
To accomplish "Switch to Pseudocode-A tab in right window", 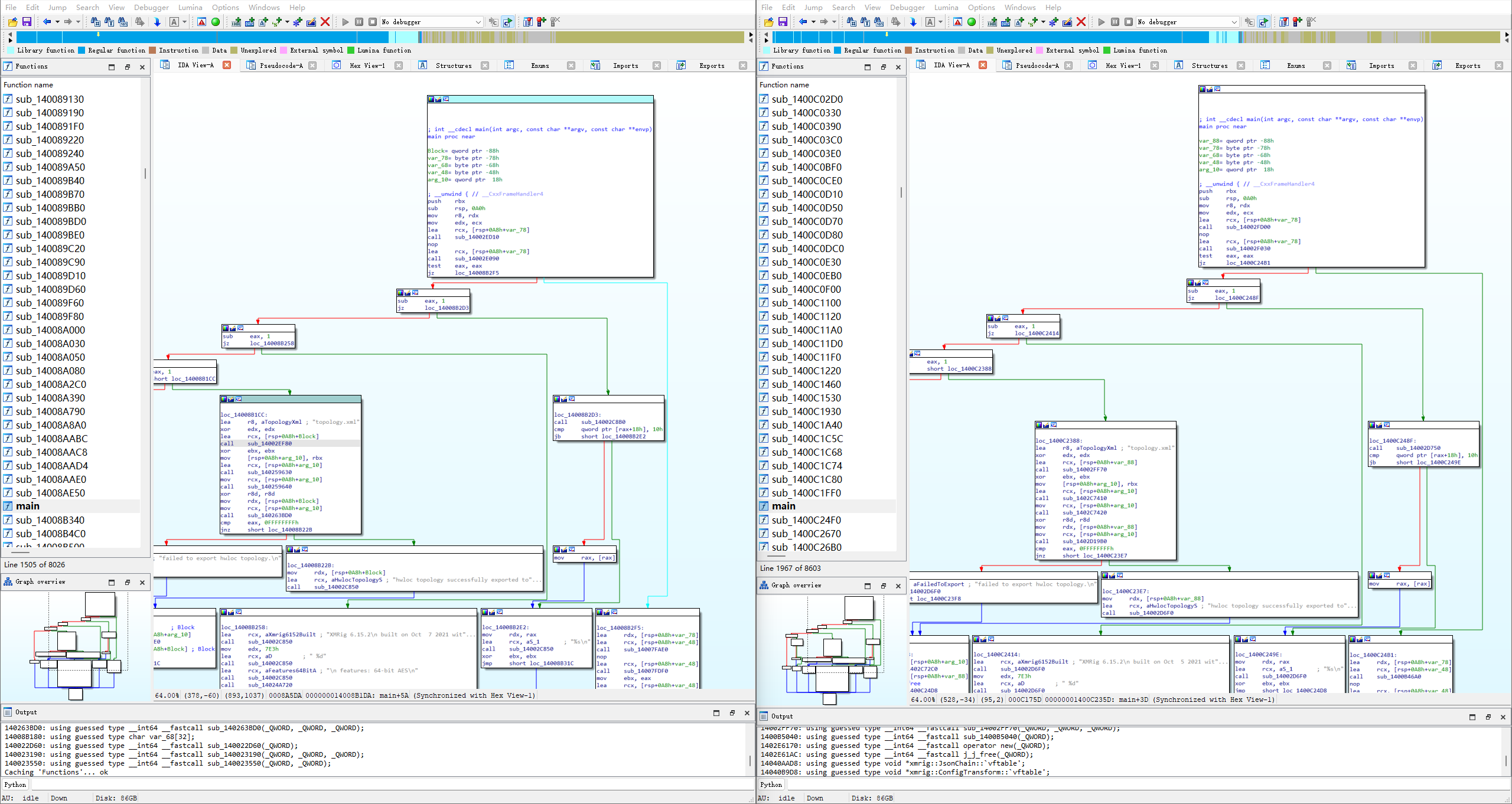I will point(1037,66).
